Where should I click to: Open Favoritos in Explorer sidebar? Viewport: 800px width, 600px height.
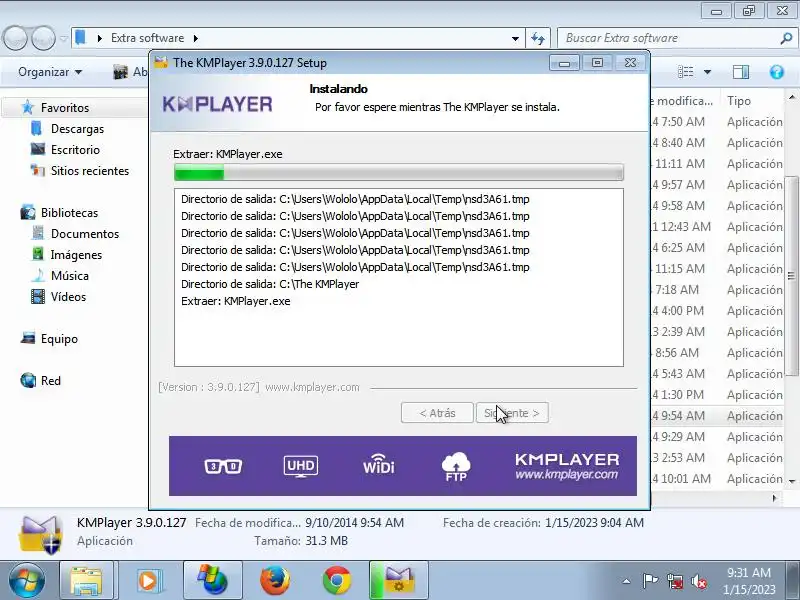click(x=65, y=108)
